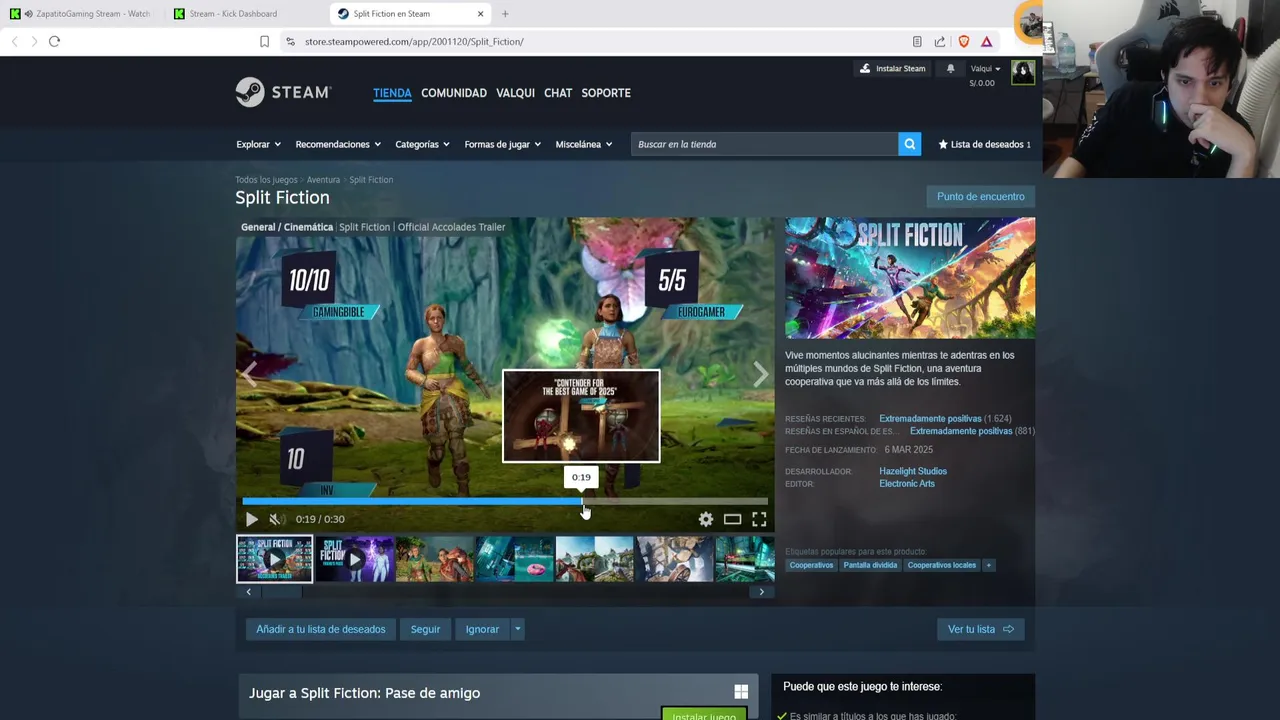Screen dimensions: 1280x720
Task: Open Punto de encuentro community hub
Action: 980,197
